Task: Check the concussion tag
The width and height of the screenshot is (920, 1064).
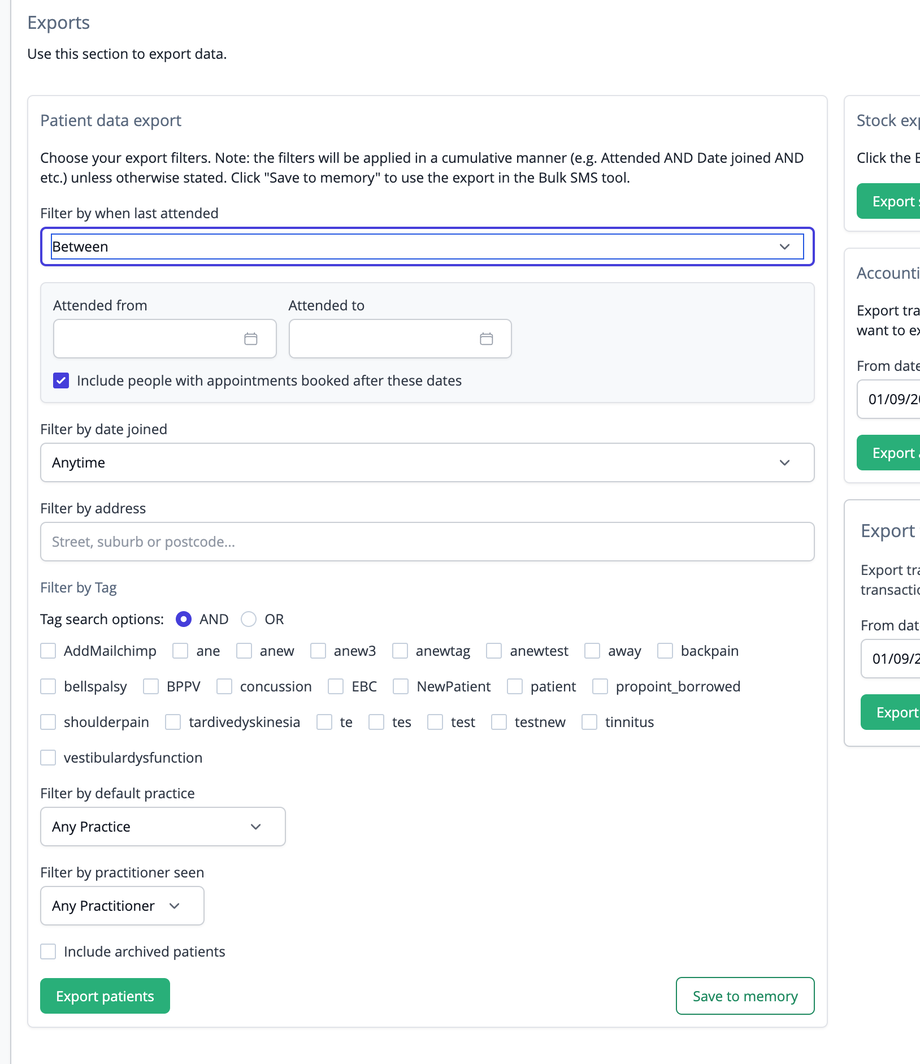Action: pyautogui.click(x=224, y=686)
